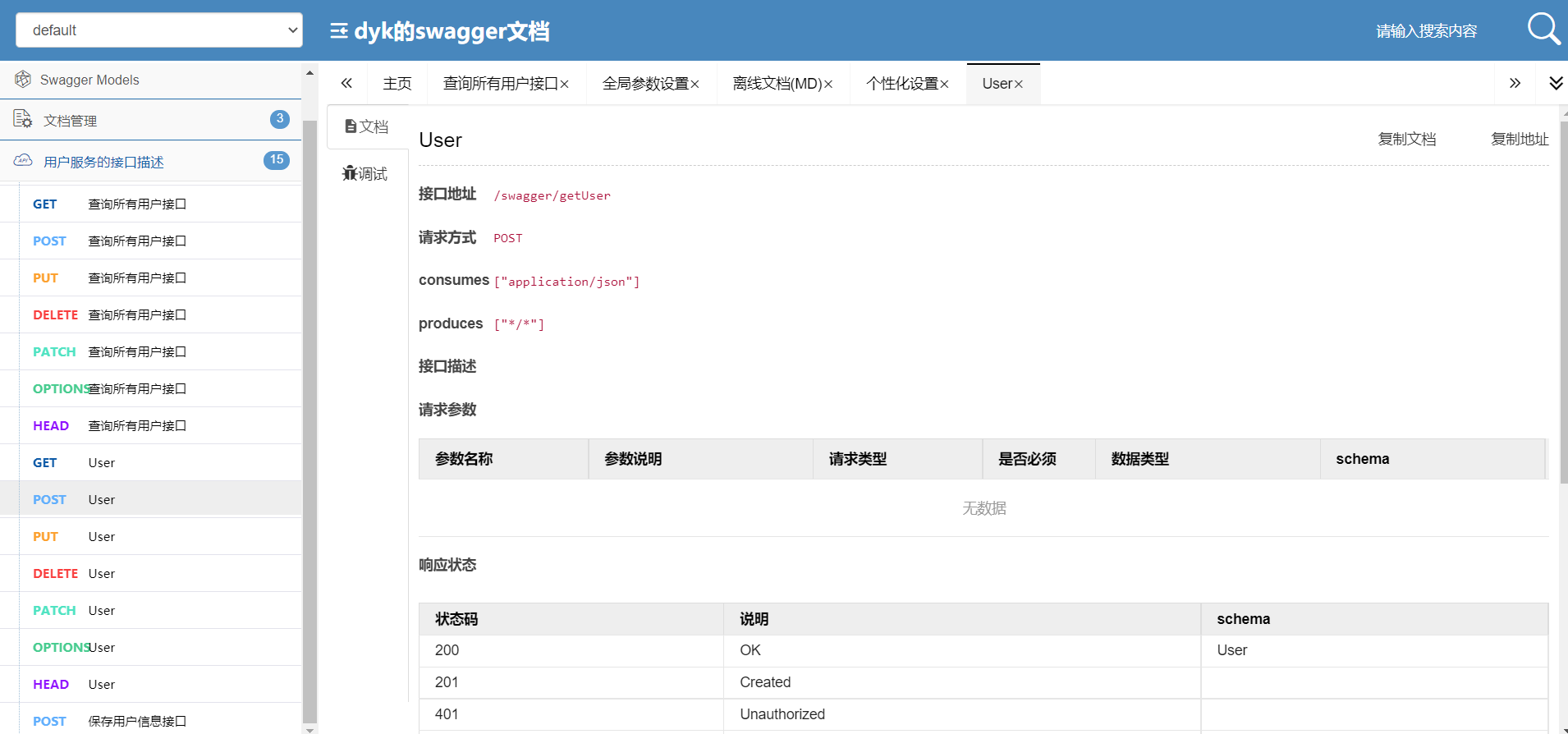Click the Created description cell

tap(962, 682)
